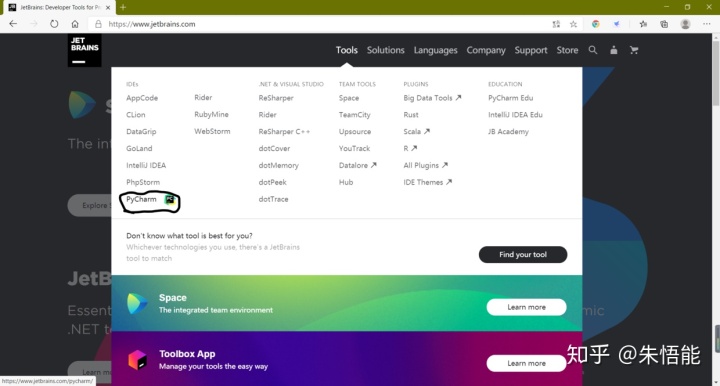Open the dotCover link
This screenshot has width=720, height=386.
[x=274, y=148]
